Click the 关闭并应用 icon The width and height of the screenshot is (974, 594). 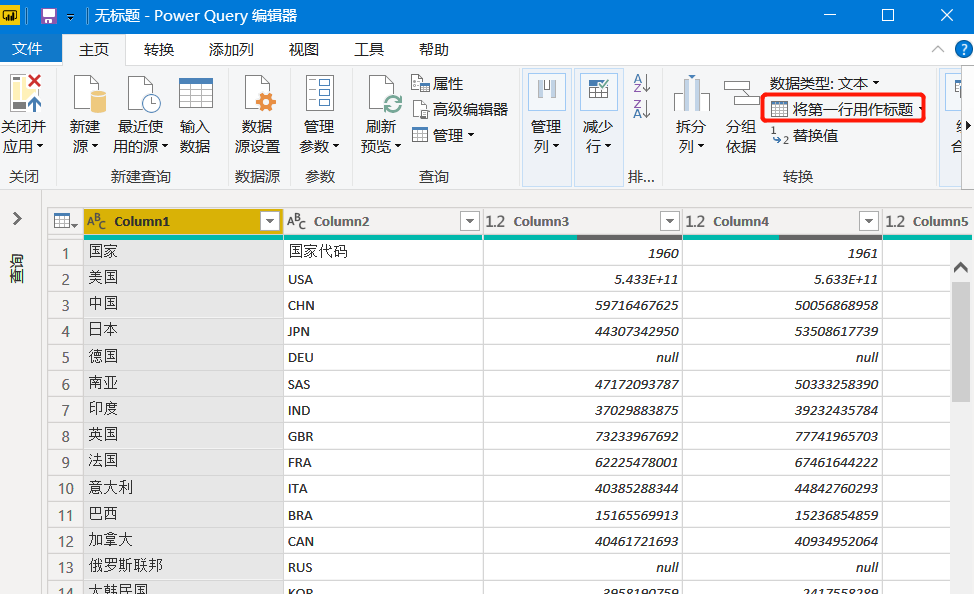pyautogui.click(x=25, y=93)
